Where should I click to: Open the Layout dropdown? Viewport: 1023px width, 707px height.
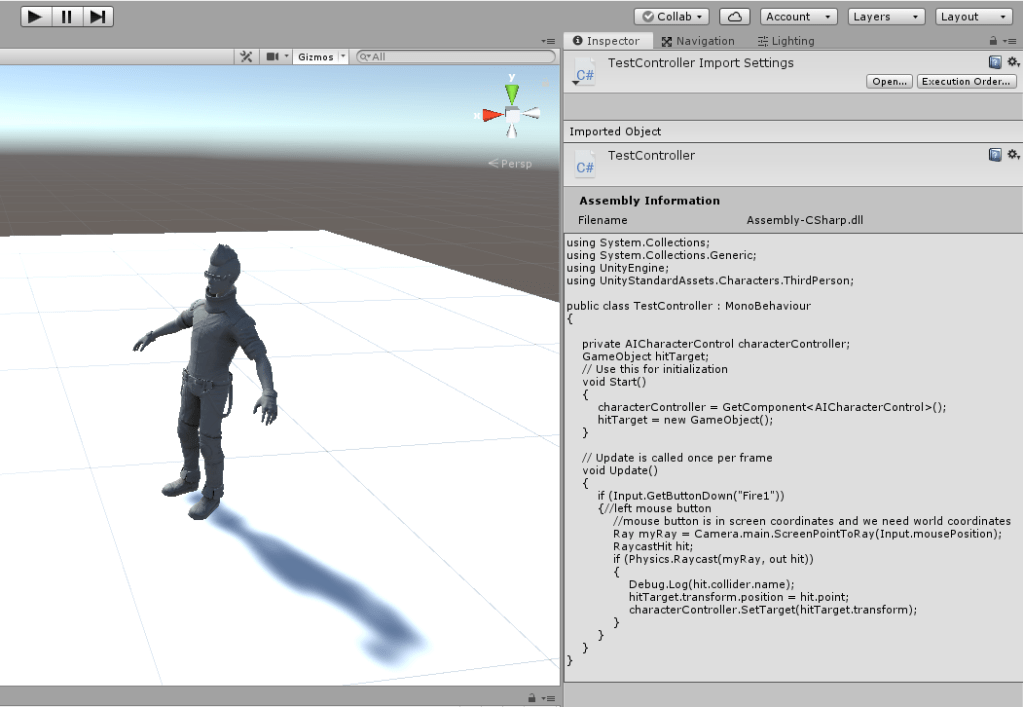(974, 17)
